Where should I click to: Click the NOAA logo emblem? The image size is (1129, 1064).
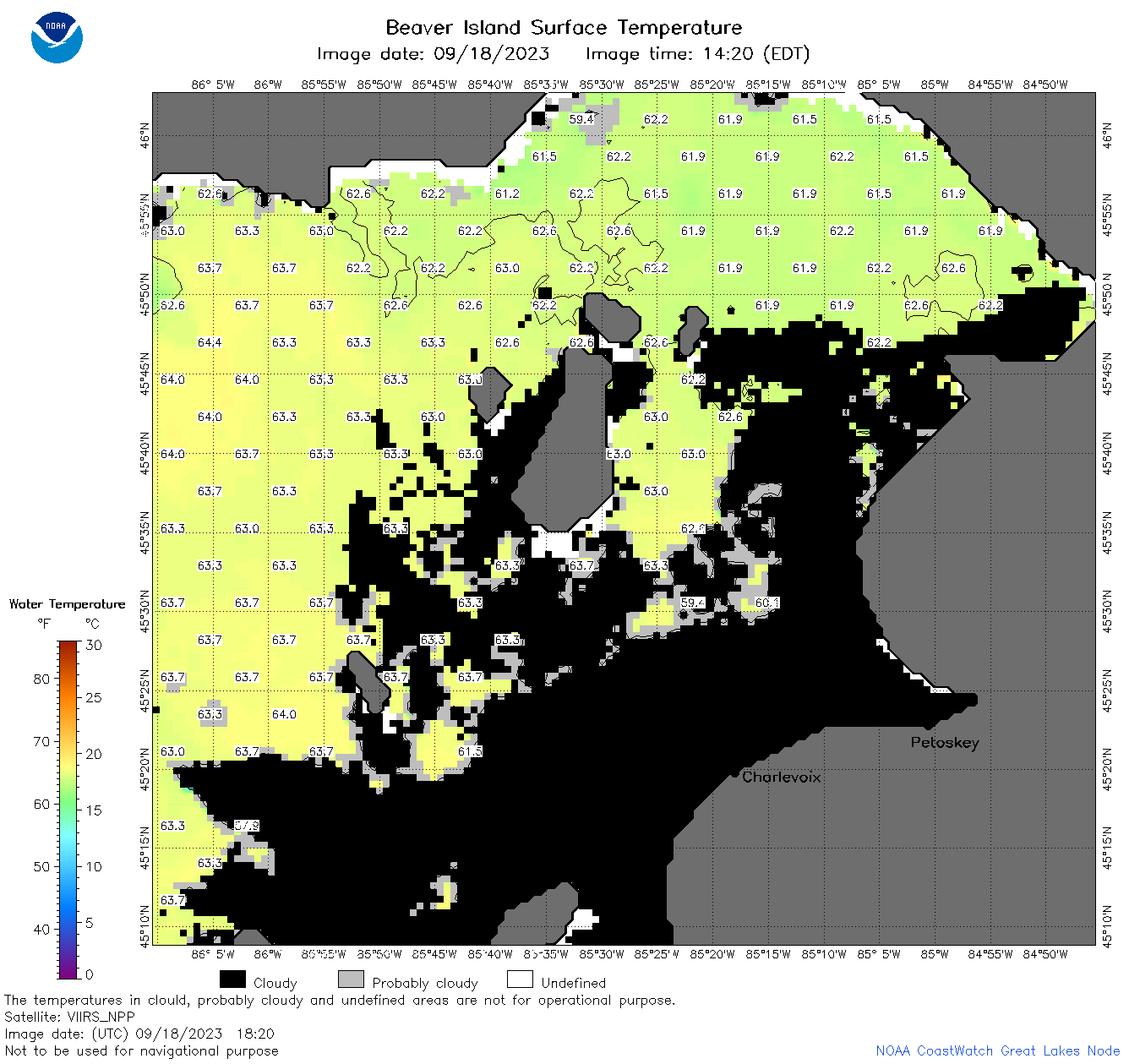(x=57, y=37)
